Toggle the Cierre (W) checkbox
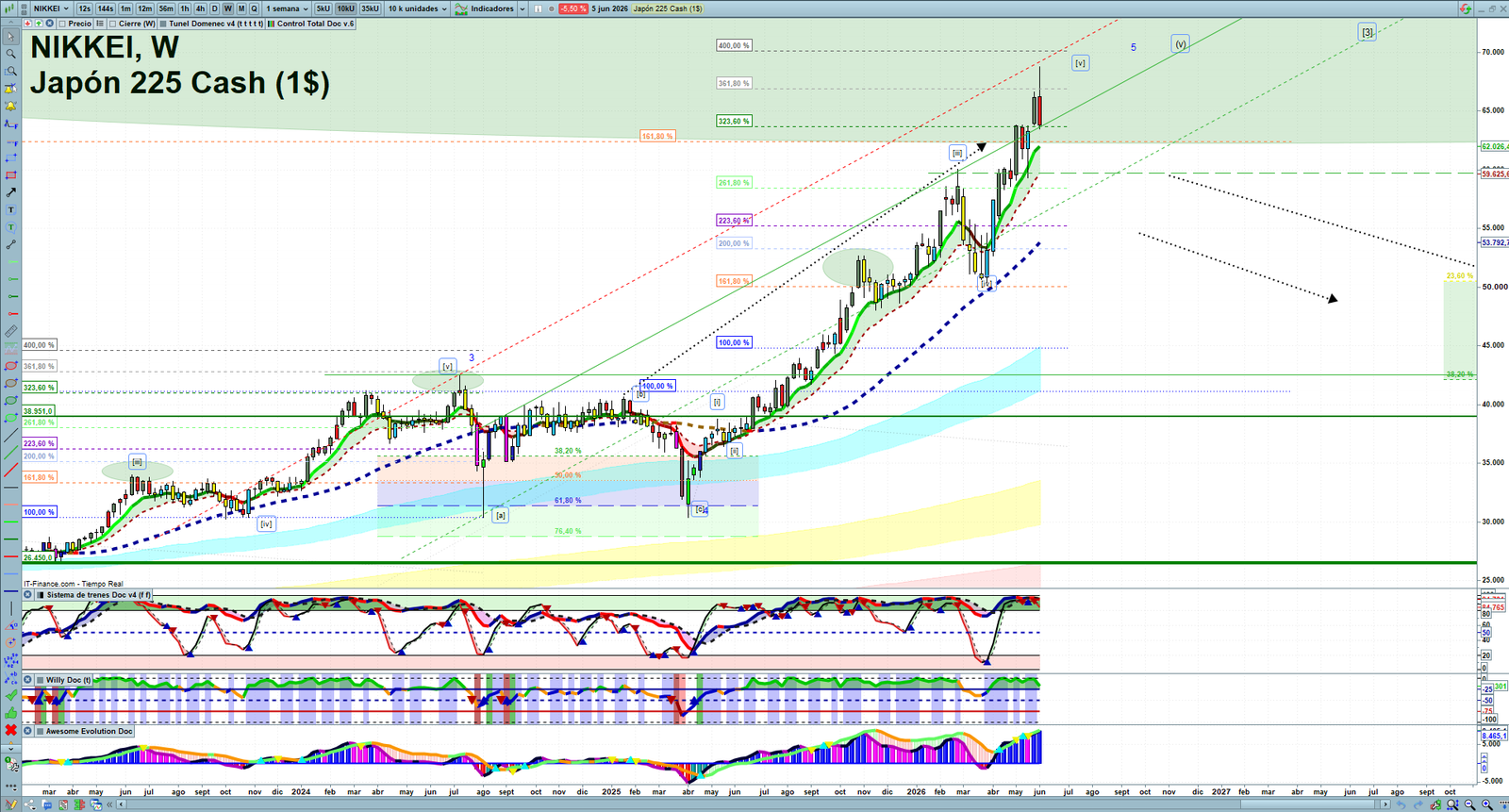 coord(112,24)
